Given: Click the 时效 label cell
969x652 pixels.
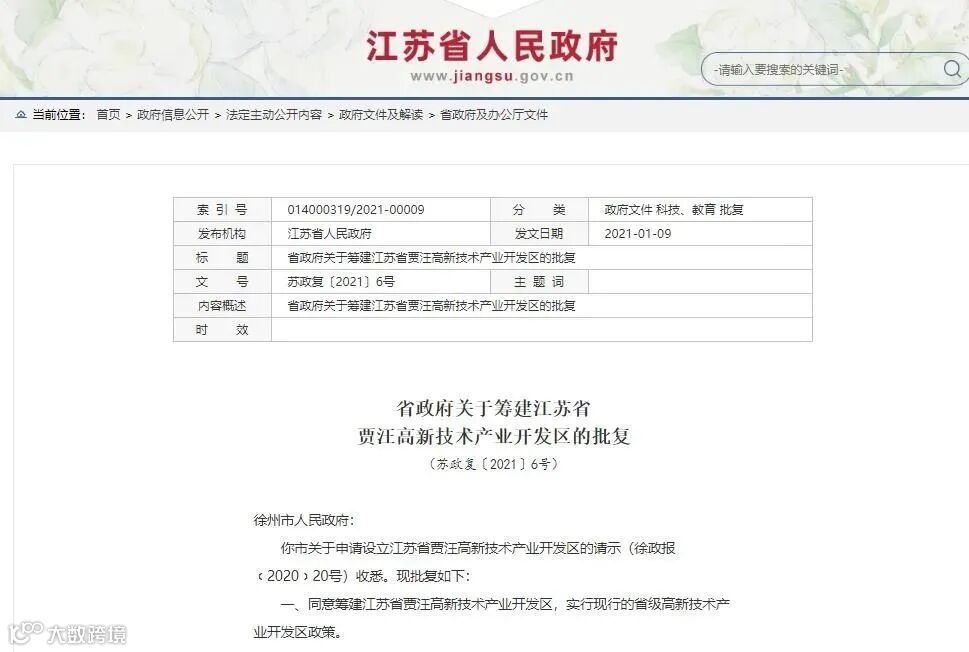Looking at the screenshot, I should coord(222,330).
